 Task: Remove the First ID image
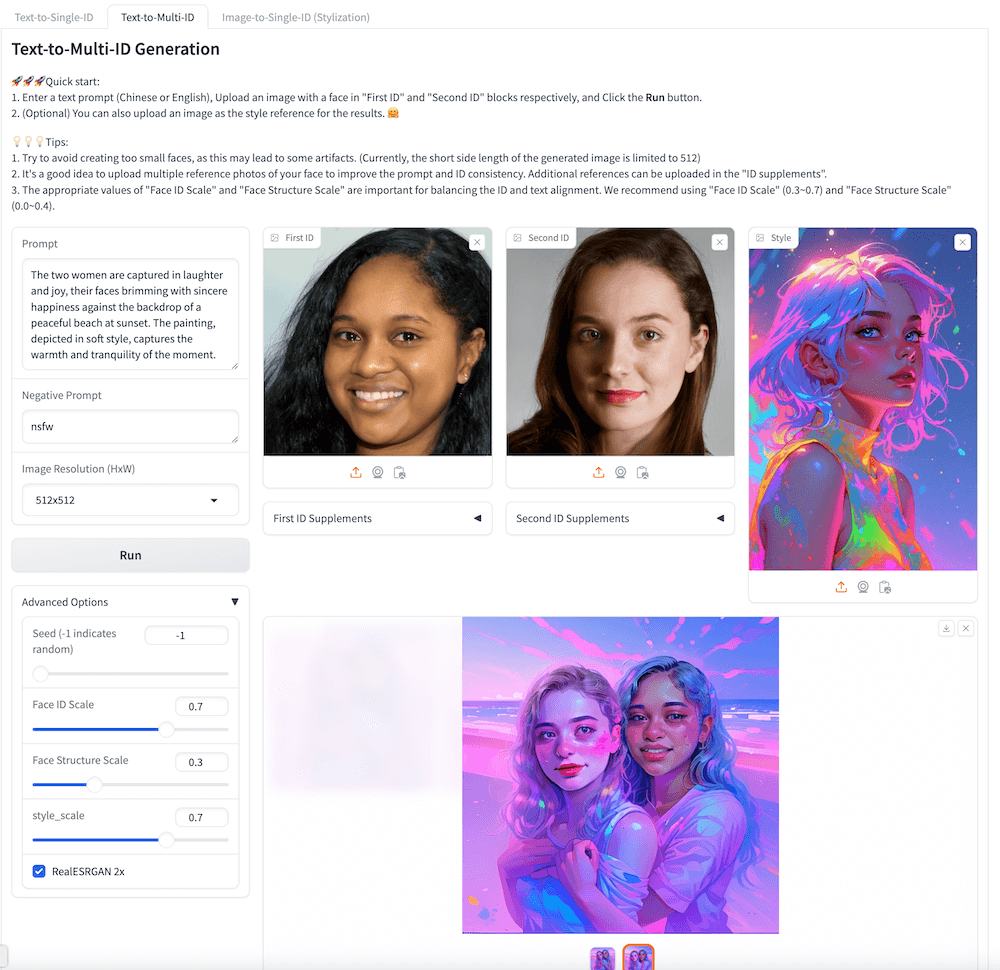pyautogui.click(x=477, y=242)
